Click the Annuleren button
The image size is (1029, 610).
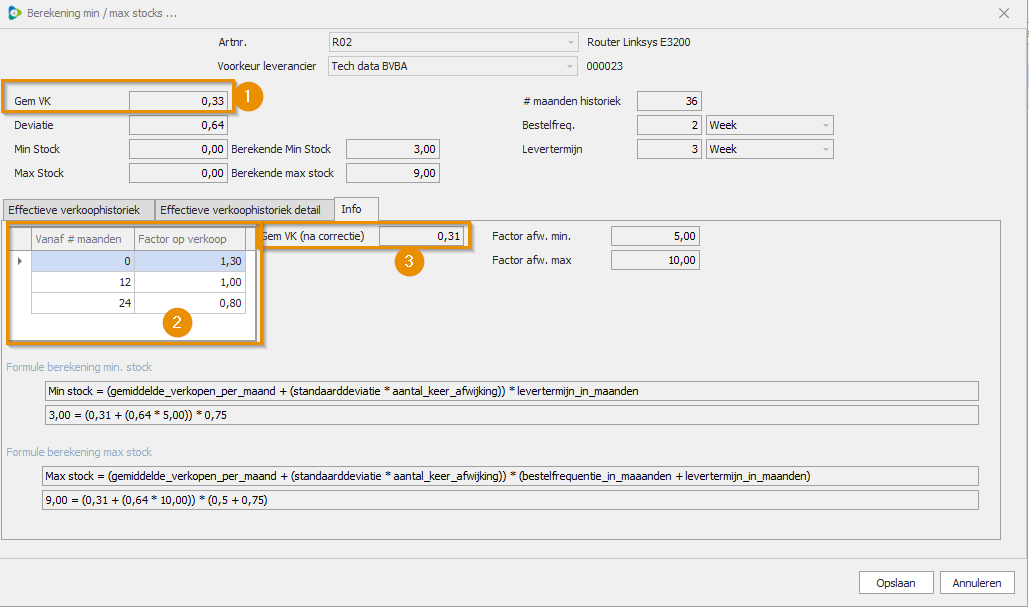978,583
